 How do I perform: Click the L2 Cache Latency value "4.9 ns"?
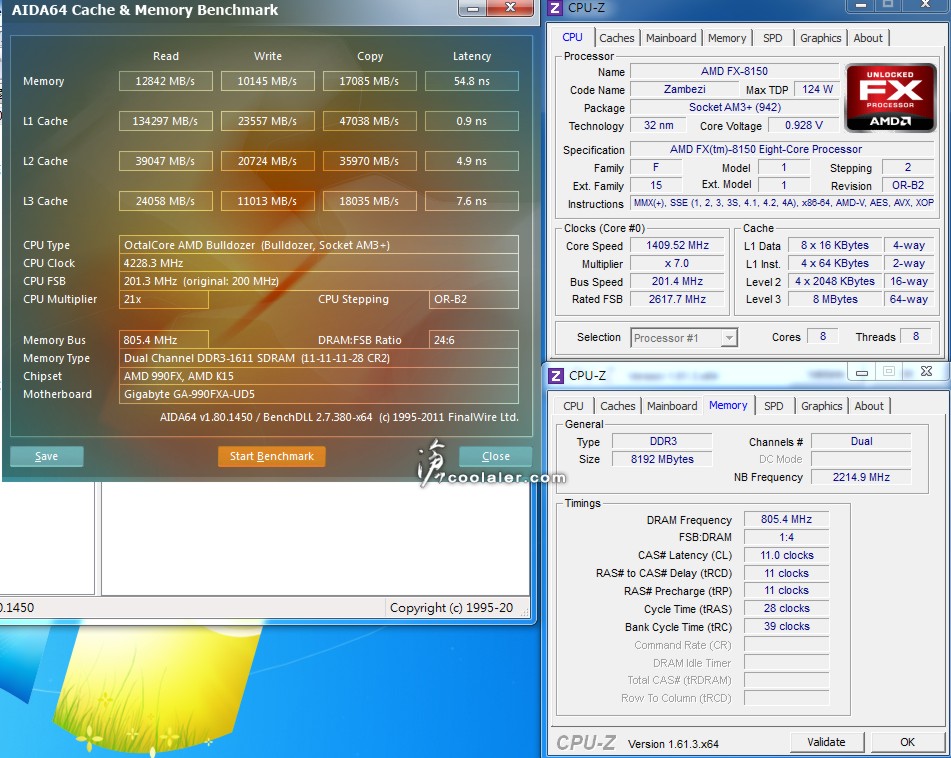pyautogui.click(x=472, y=161)
